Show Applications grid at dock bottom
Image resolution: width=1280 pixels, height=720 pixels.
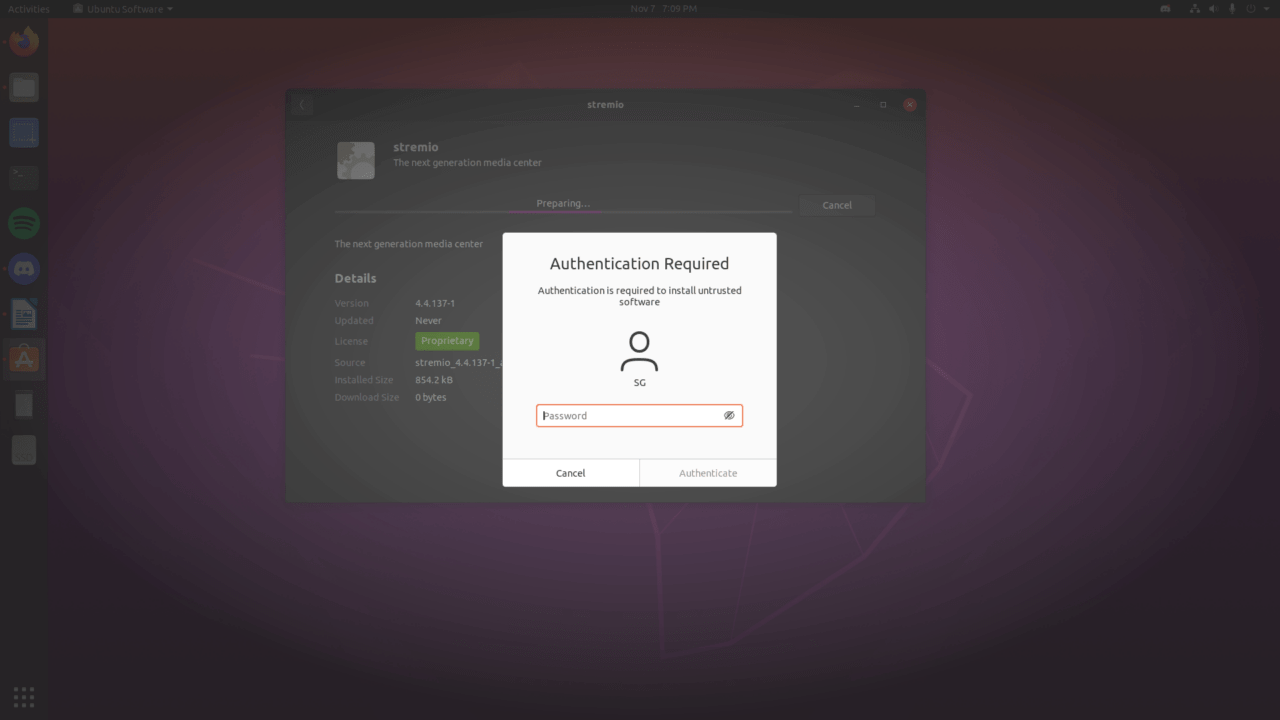pos(24,696)
